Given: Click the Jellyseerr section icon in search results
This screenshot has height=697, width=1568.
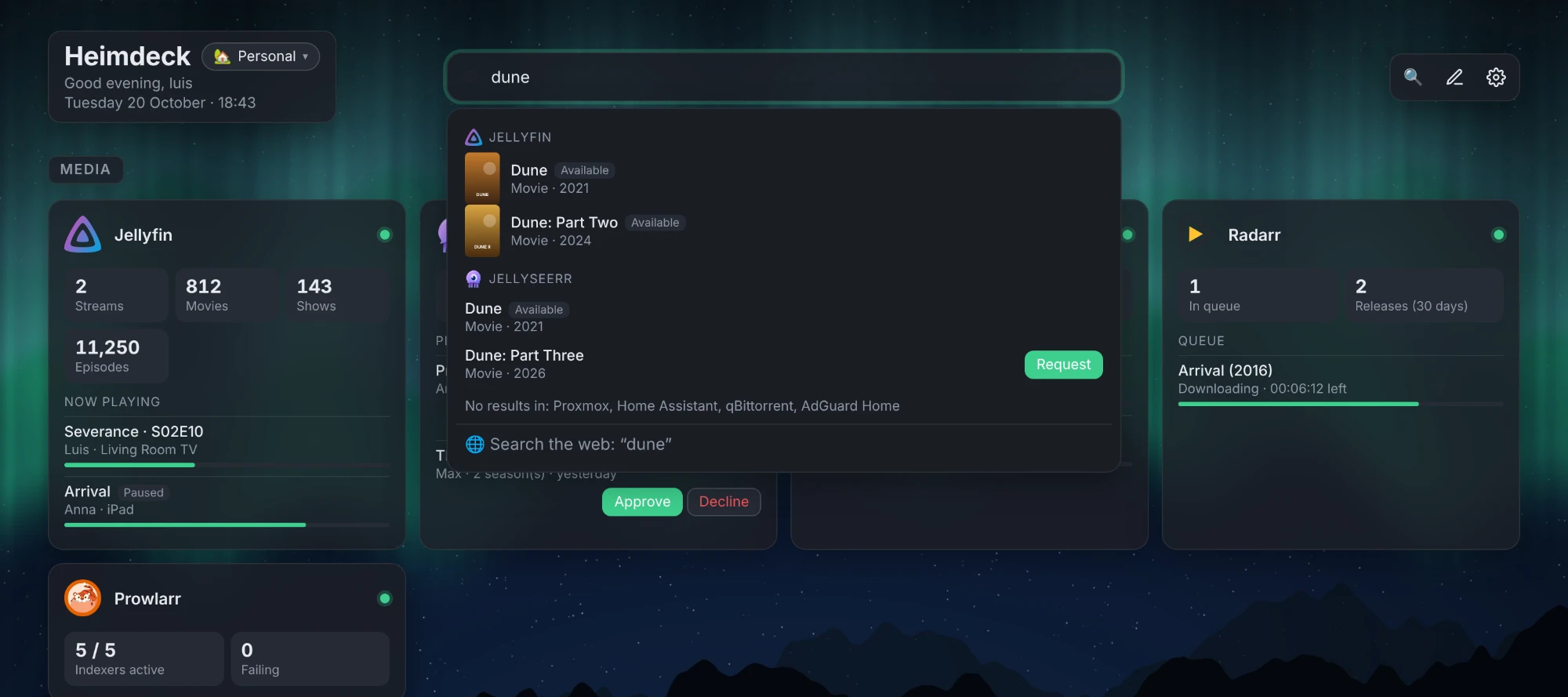Looking at the screenshot, I should (474, 278).
